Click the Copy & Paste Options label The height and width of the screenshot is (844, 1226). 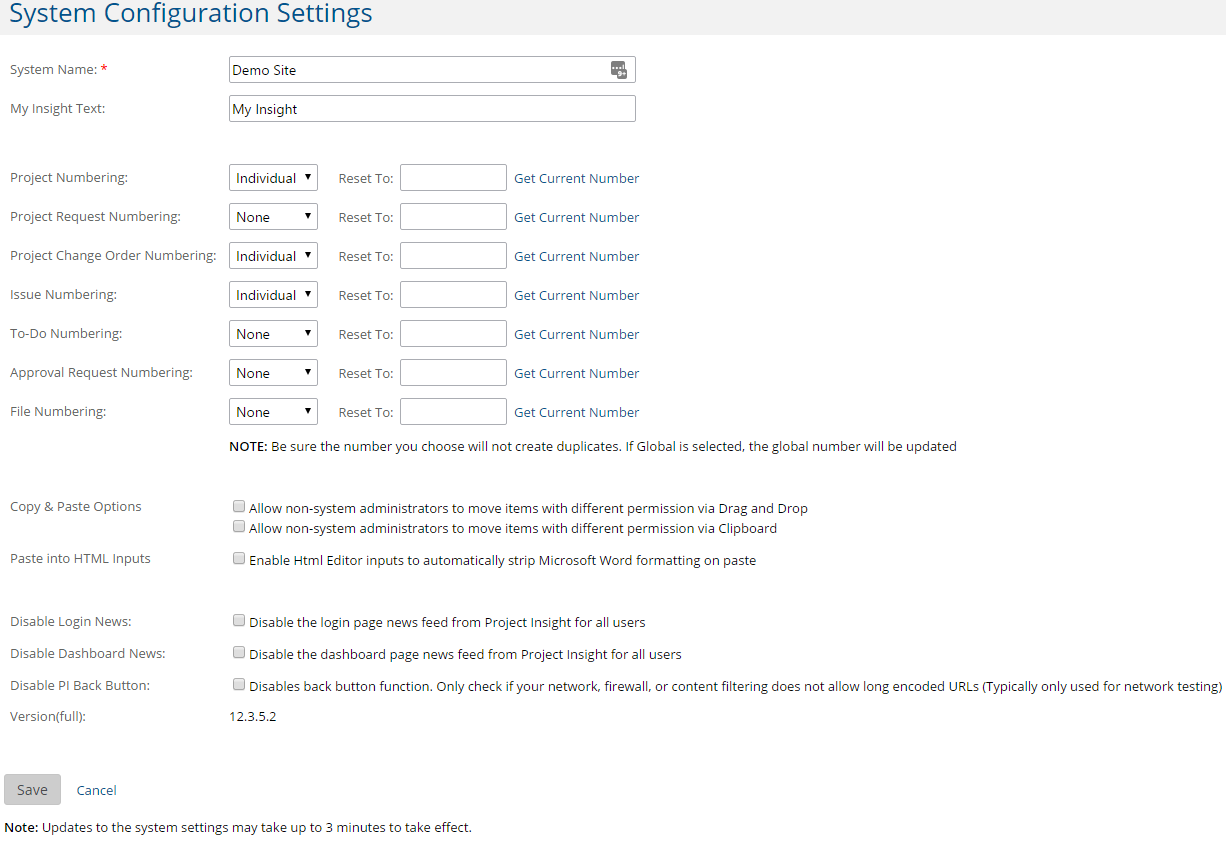[76, 506]
